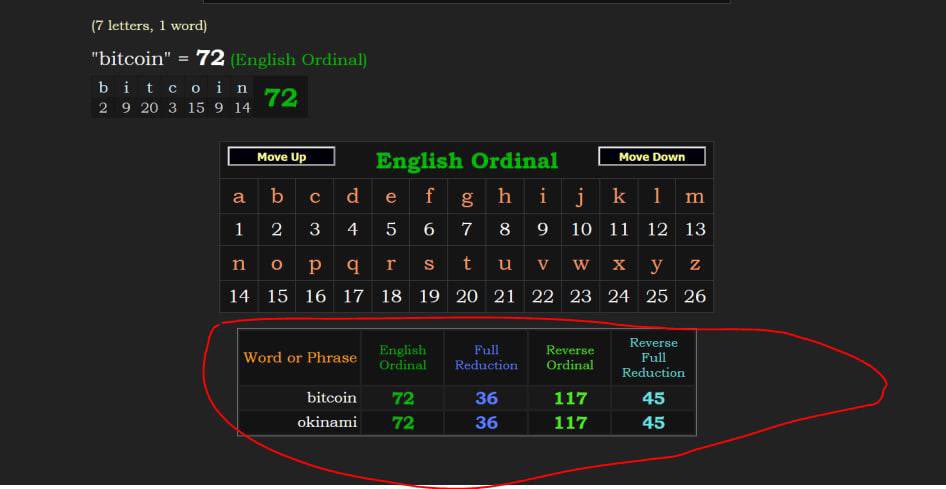Click okinami's English Ordinal value 72

[x=403, y=423]
